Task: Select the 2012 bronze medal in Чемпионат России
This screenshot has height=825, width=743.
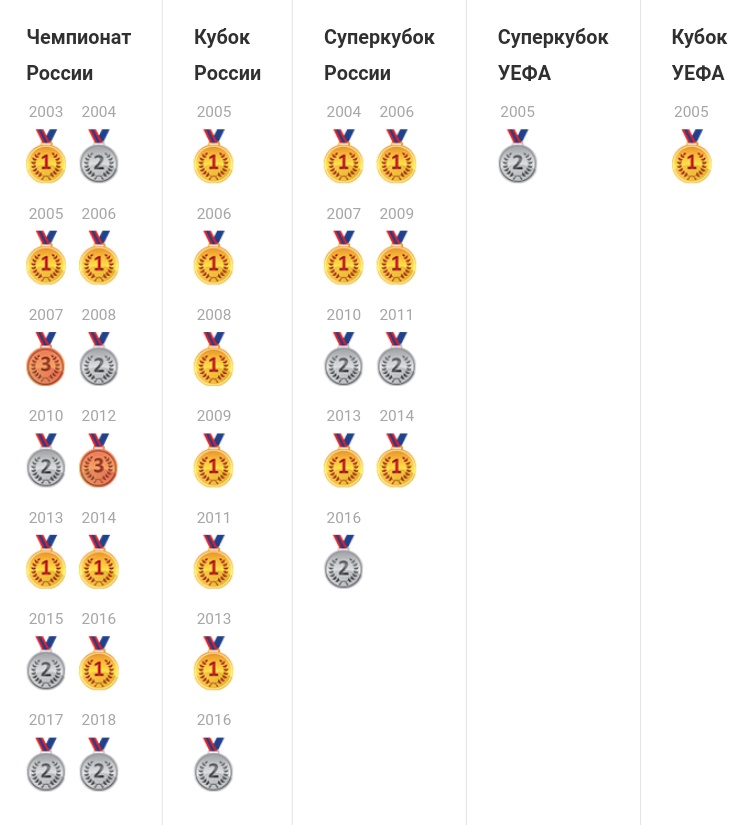Action: (x=98, y=460)
